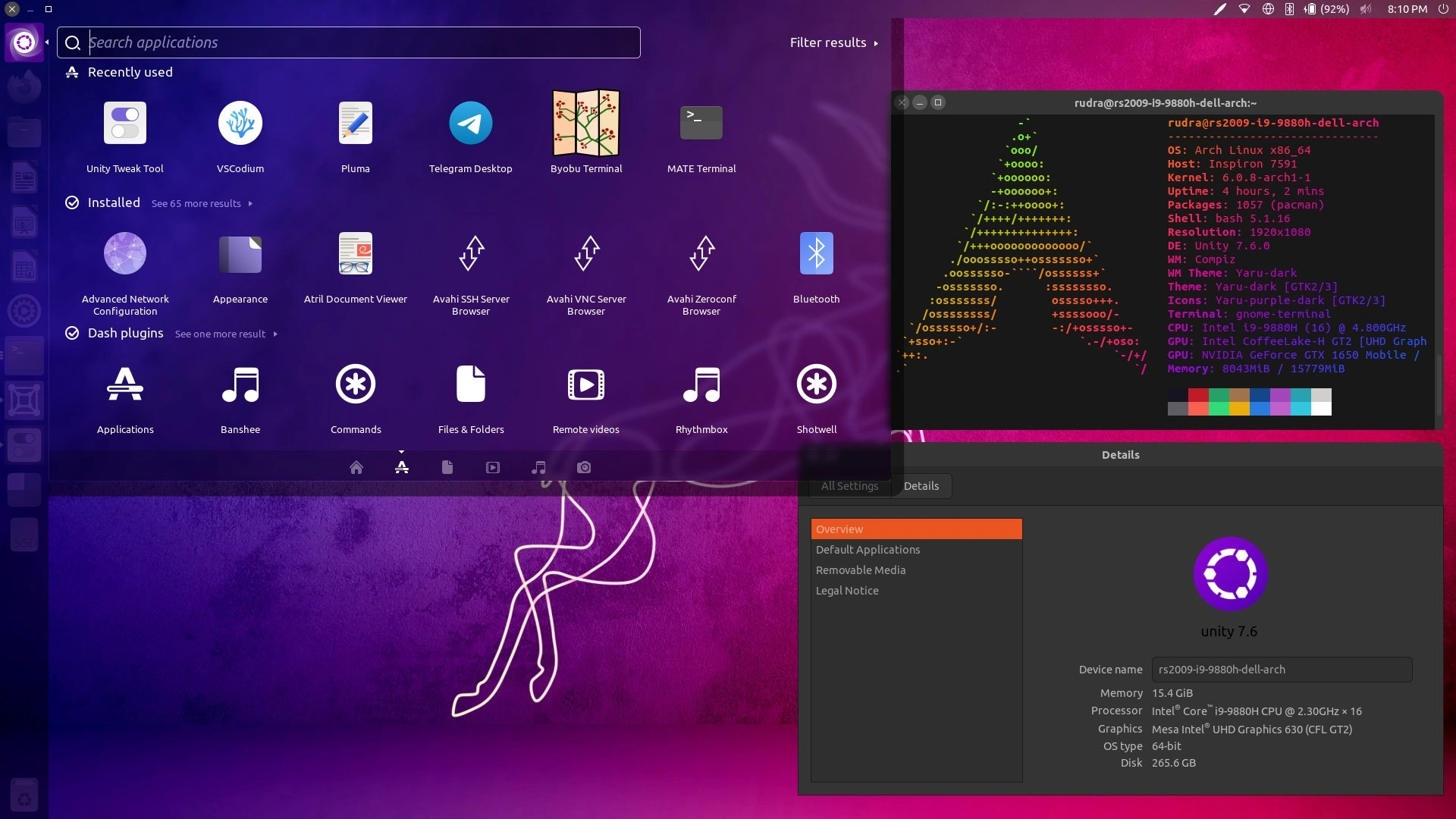Expand Filter results in app search
1456x819 pixels.
[x=834, y=42]
